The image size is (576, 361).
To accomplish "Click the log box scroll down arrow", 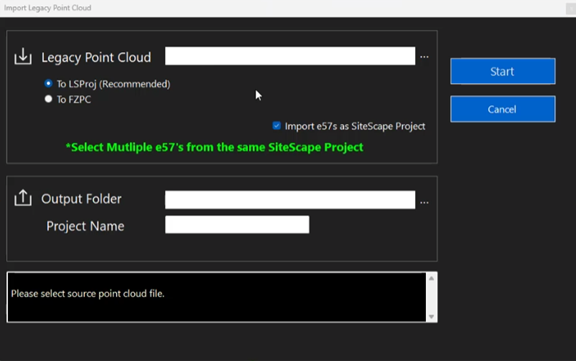I will [431, 317].
